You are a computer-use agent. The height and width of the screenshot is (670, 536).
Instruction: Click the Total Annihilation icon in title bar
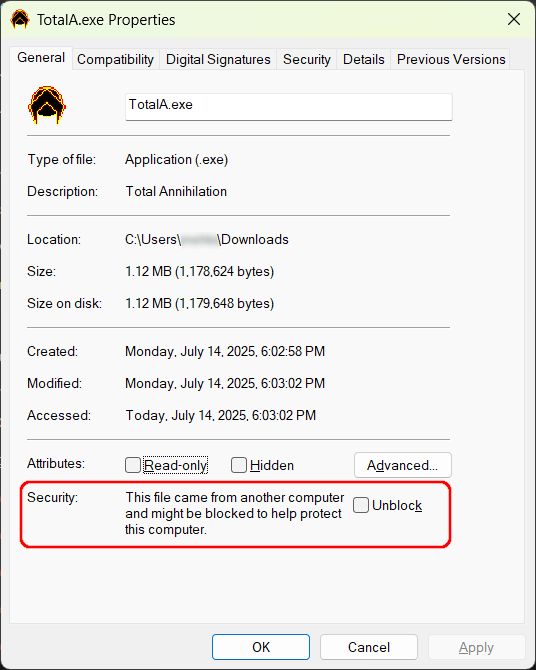coord(20,19)
